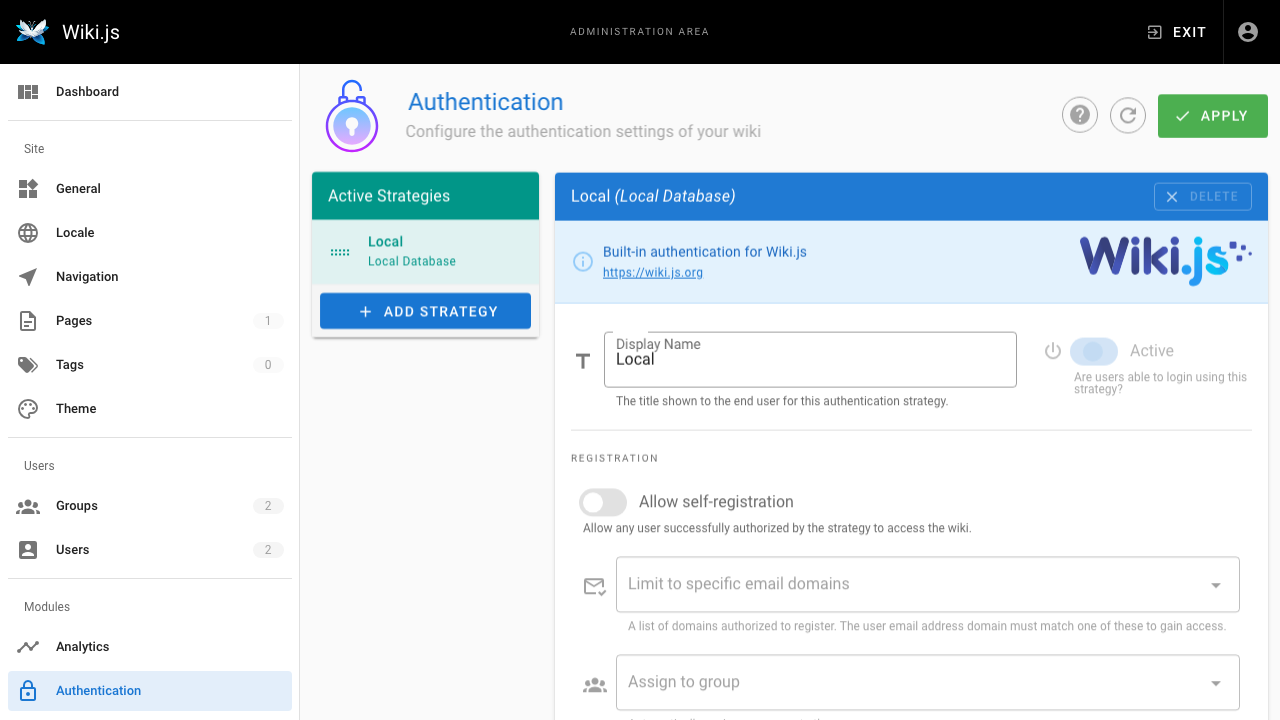This screenshot has width=1280, height=720.
Task: Open the user account avatar menu
Action: pyautogui.click(x=1247, y=32)
